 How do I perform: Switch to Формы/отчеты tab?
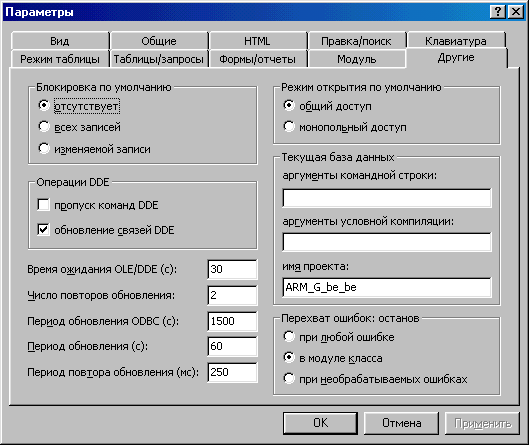point(258,59)
